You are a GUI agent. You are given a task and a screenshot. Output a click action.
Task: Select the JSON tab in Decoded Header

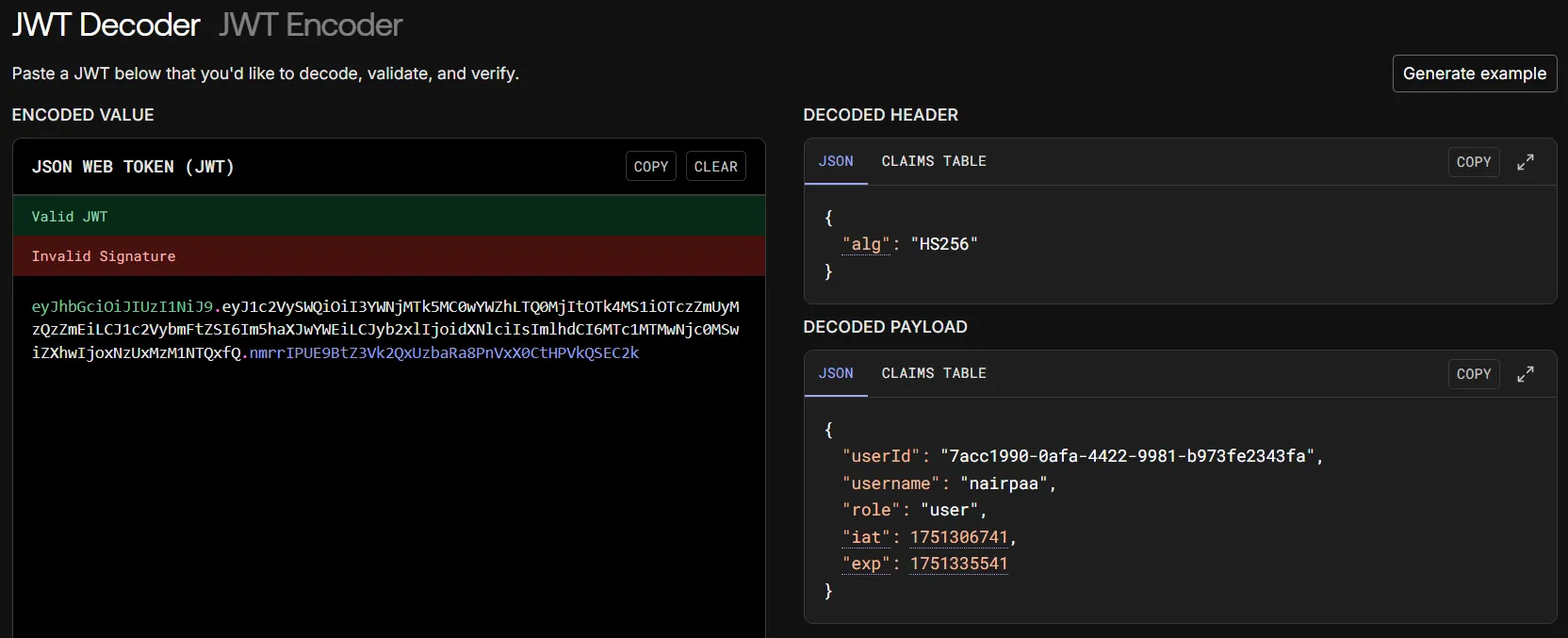pyautogui.click(x=836, y=161)
